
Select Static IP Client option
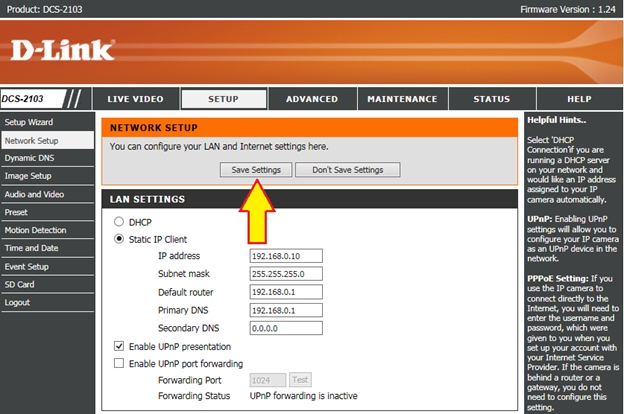(x=120, y=239)
